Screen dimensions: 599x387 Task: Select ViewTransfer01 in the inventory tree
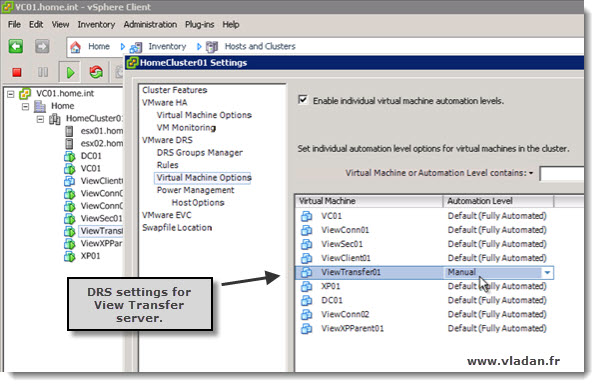[101, 231]
